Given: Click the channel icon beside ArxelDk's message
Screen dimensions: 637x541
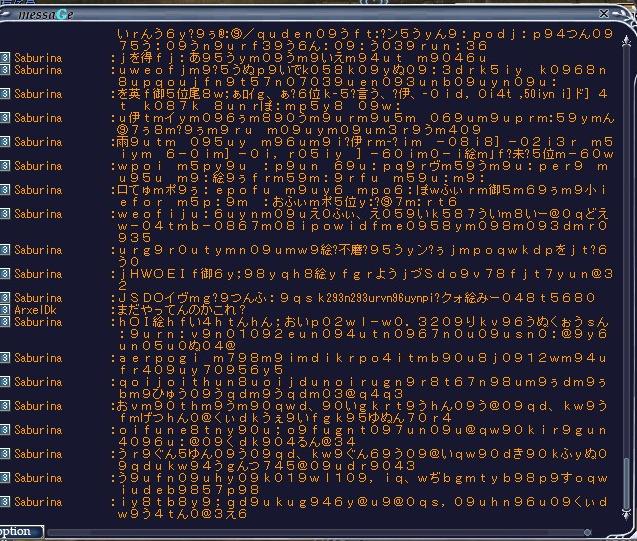Looking at the screenshot, I should 5,310.
